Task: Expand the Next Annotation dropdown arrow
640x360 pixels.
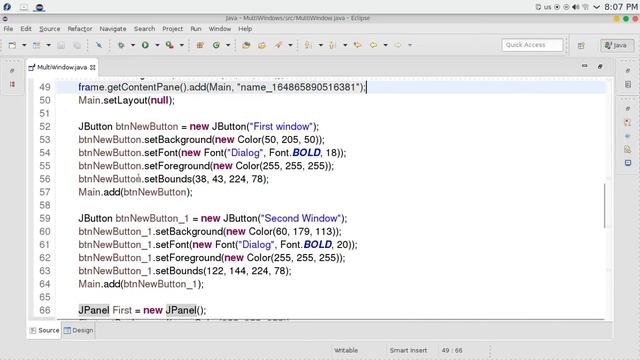Action: coord(320,45)
